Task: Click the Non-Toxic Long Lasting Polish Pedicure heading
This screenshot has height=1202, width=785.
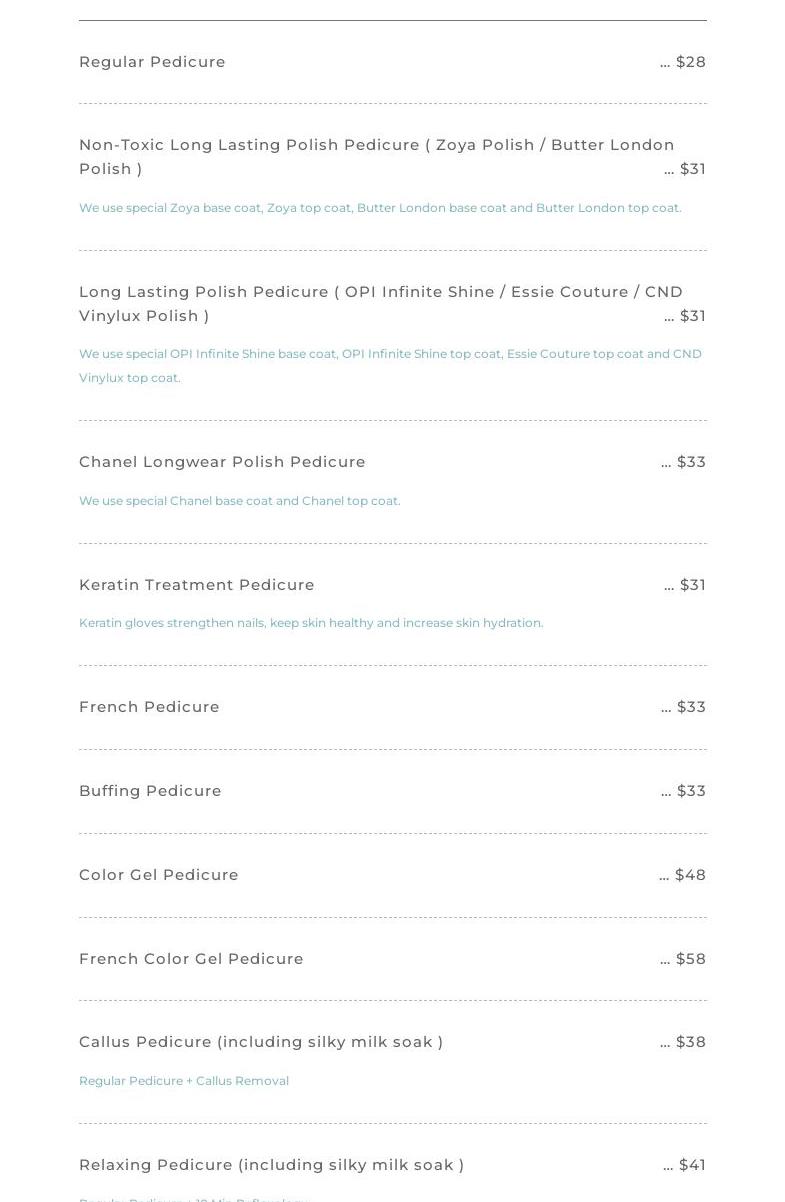Action: coord(376,145)
